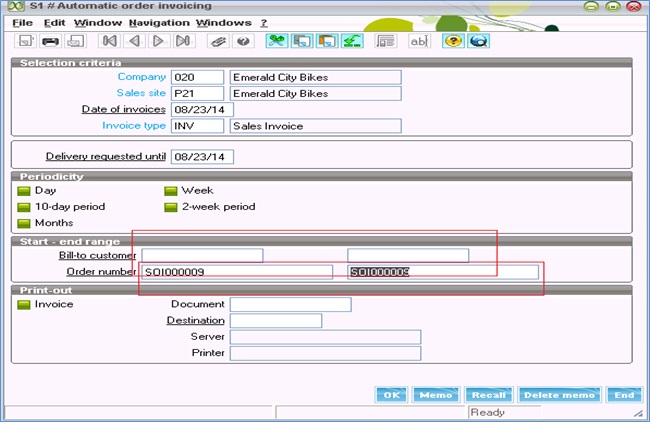Click the save icon in toolbar

[x=25, y=41]
